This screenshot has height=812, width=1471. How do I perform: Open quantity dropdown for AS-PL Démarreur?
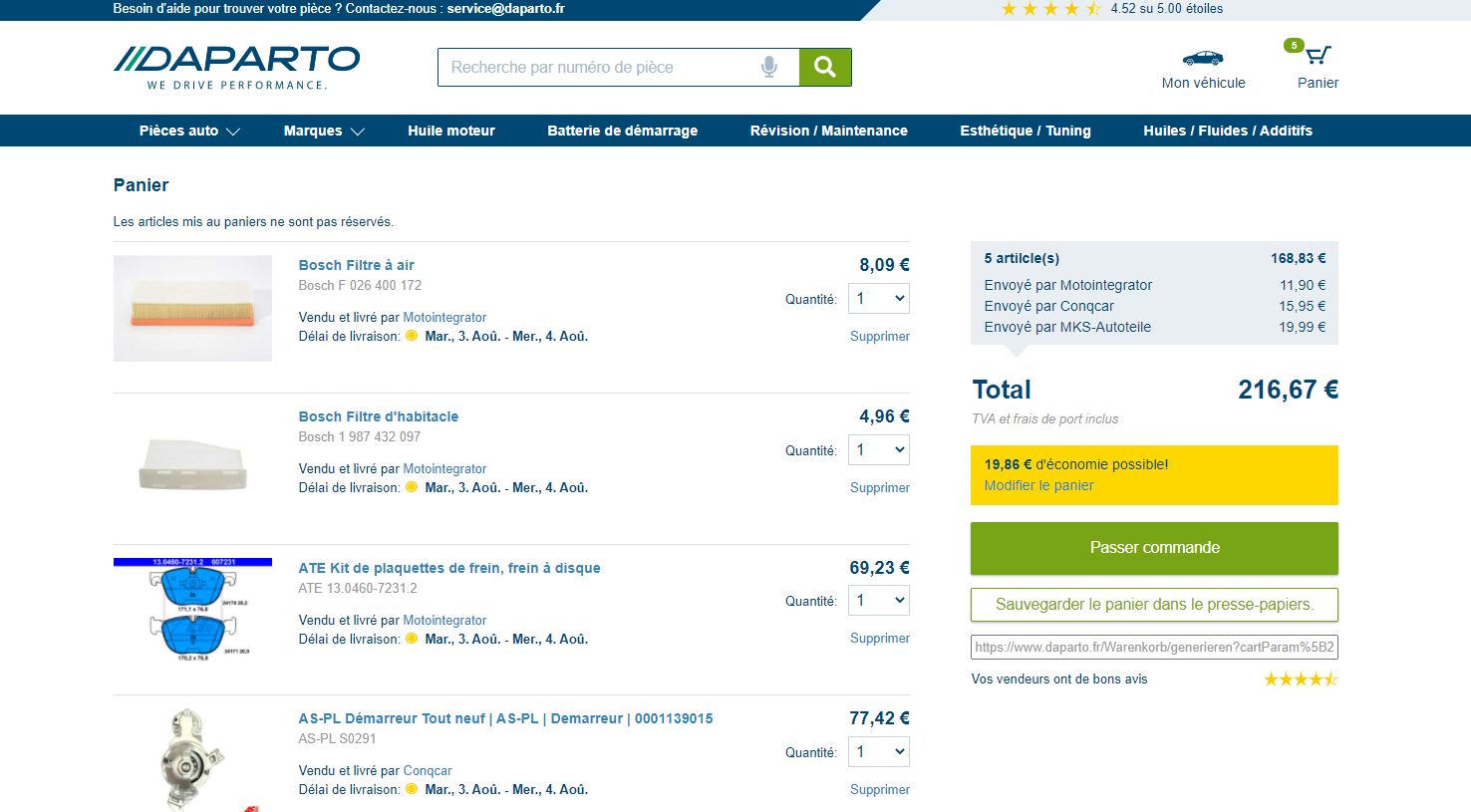pos(879,752)
